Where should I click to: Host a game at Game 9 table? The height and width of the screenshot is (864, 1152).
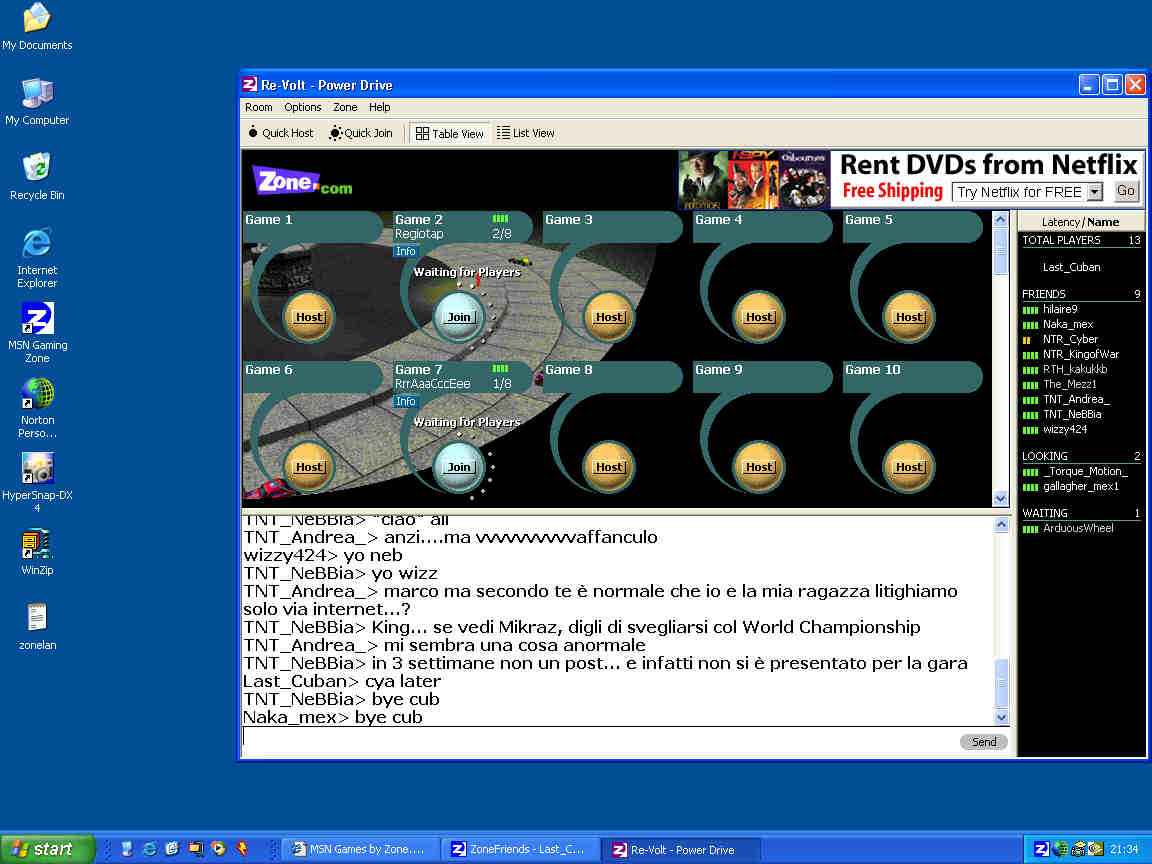pyautogui.click(x=759, y=467)
